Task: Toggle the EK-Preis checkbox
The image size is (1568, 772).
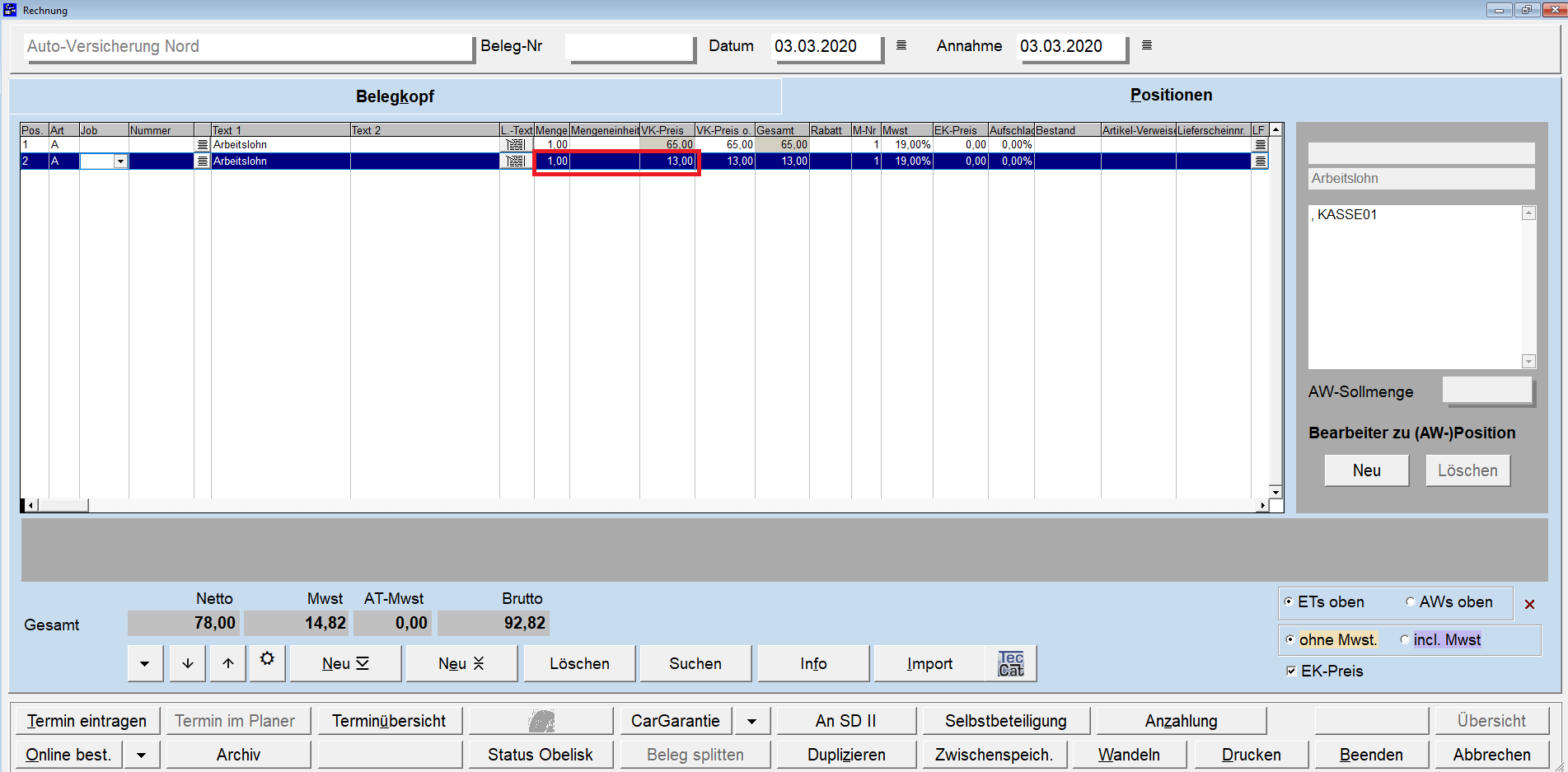Action: click(1291, 671)
